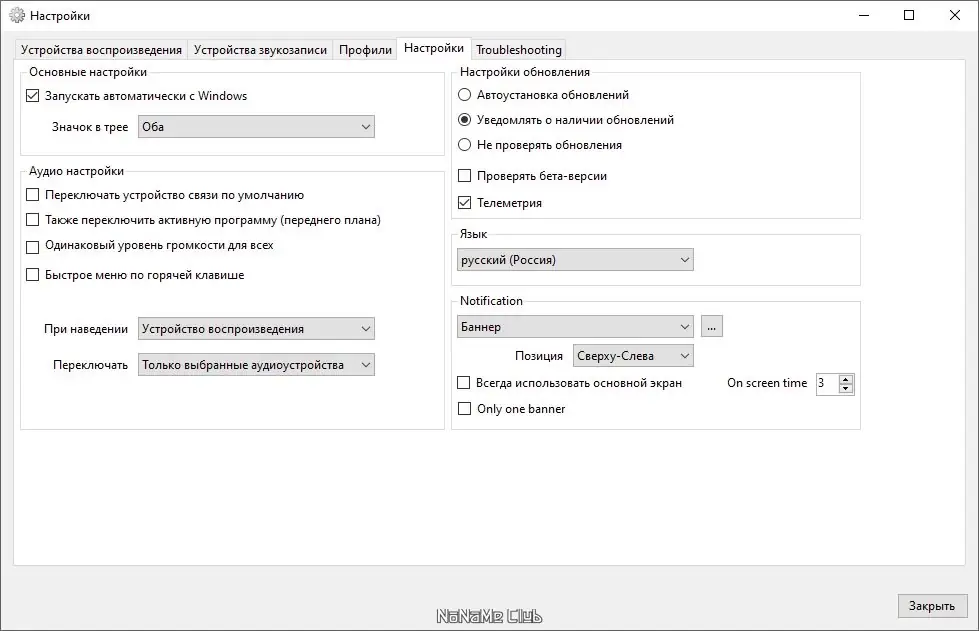The height and width of the screenshot is (631, 979).
Task: Select "Автоустановка обновлений" radio button
Action: (463, 94)
